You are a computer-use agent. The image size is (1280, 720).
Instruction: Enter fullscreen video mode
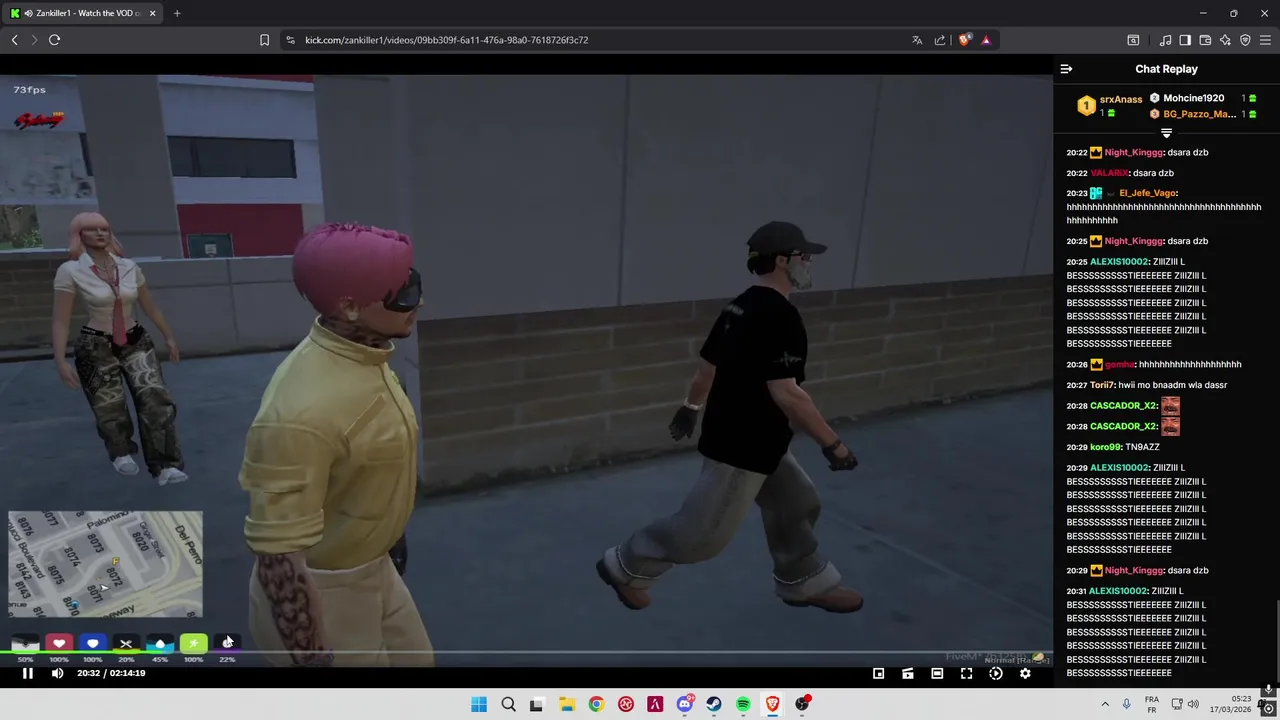point(966,673)
